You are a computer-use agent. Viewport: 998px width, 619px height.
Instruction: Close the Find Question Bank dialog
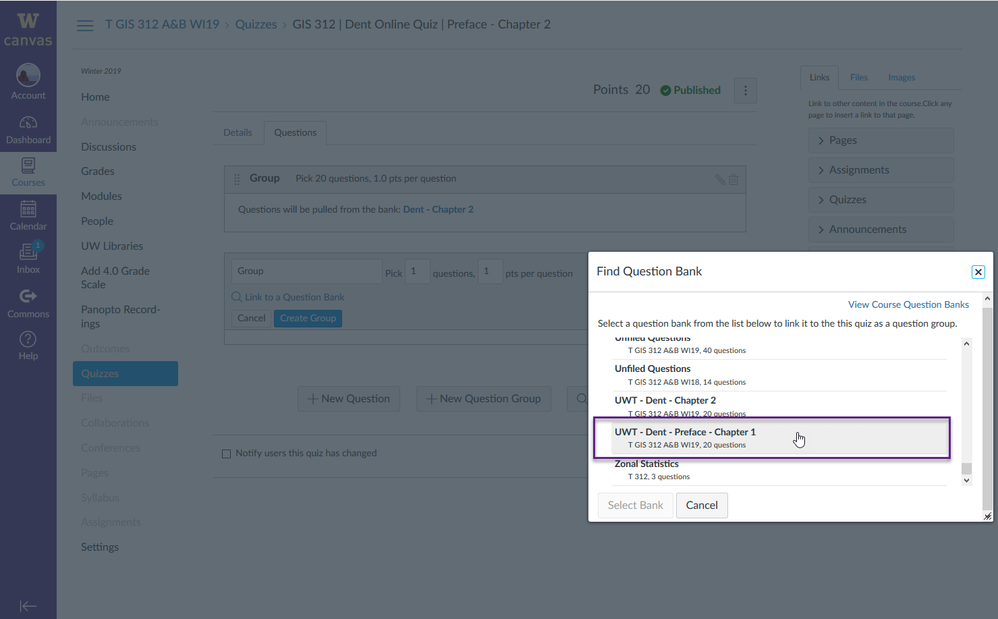[978, 272]
